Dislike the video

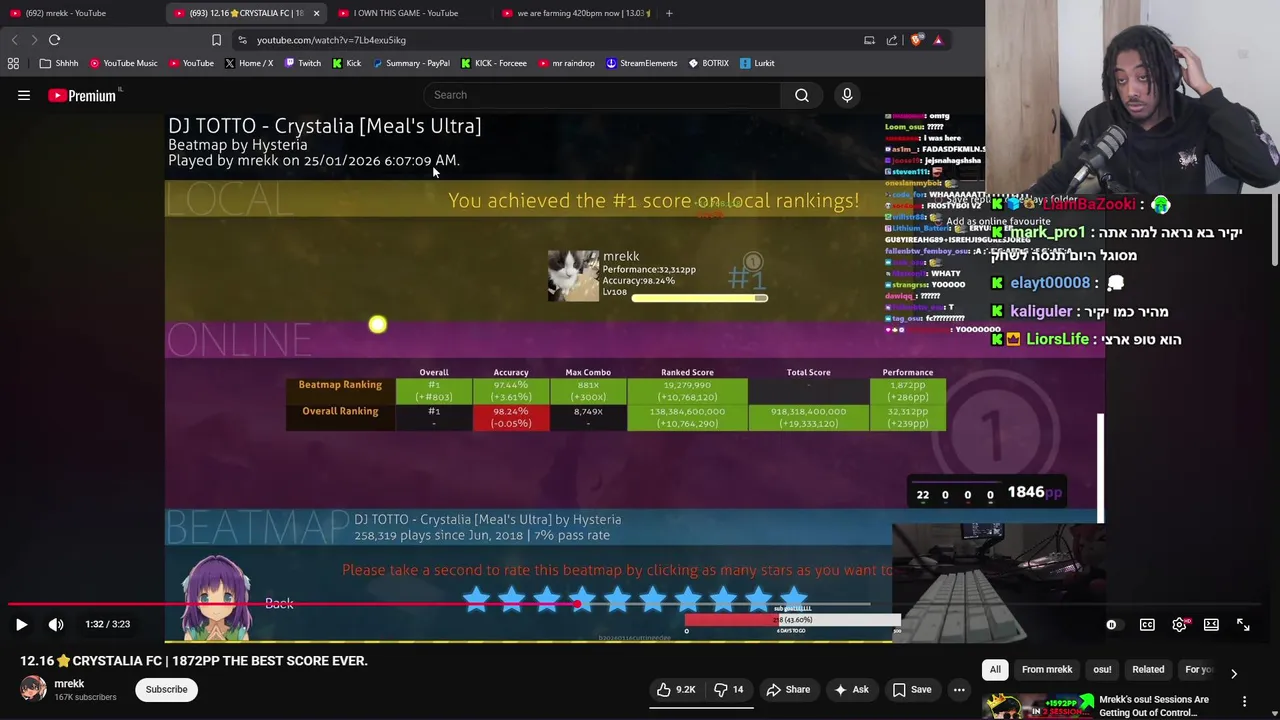point(728,689)
